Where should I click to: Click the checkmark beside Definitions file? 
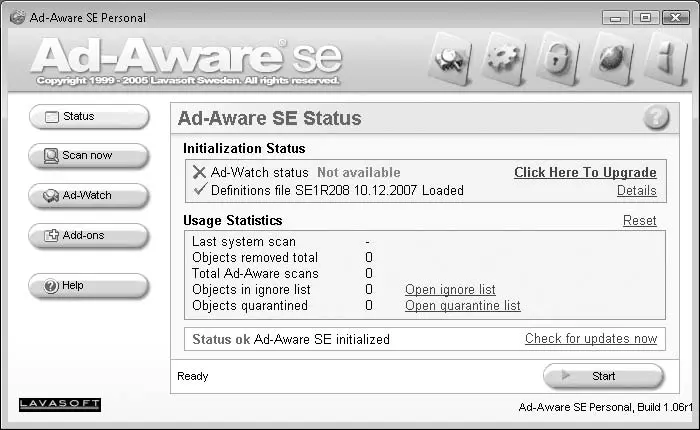[x=200, y=190]
